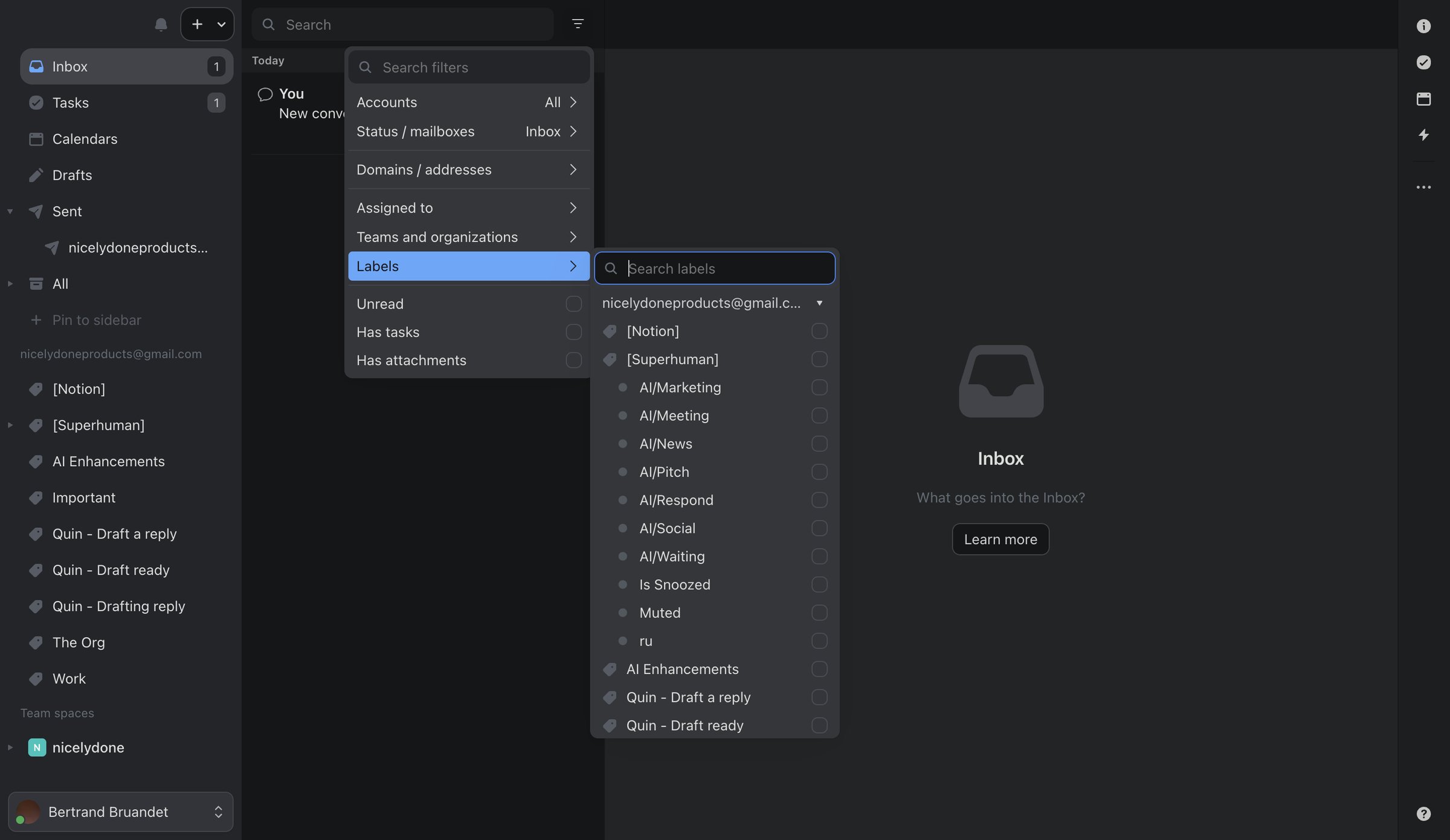Click in the Search filters field
The image size is (1450, 840).
coord(469,67)
